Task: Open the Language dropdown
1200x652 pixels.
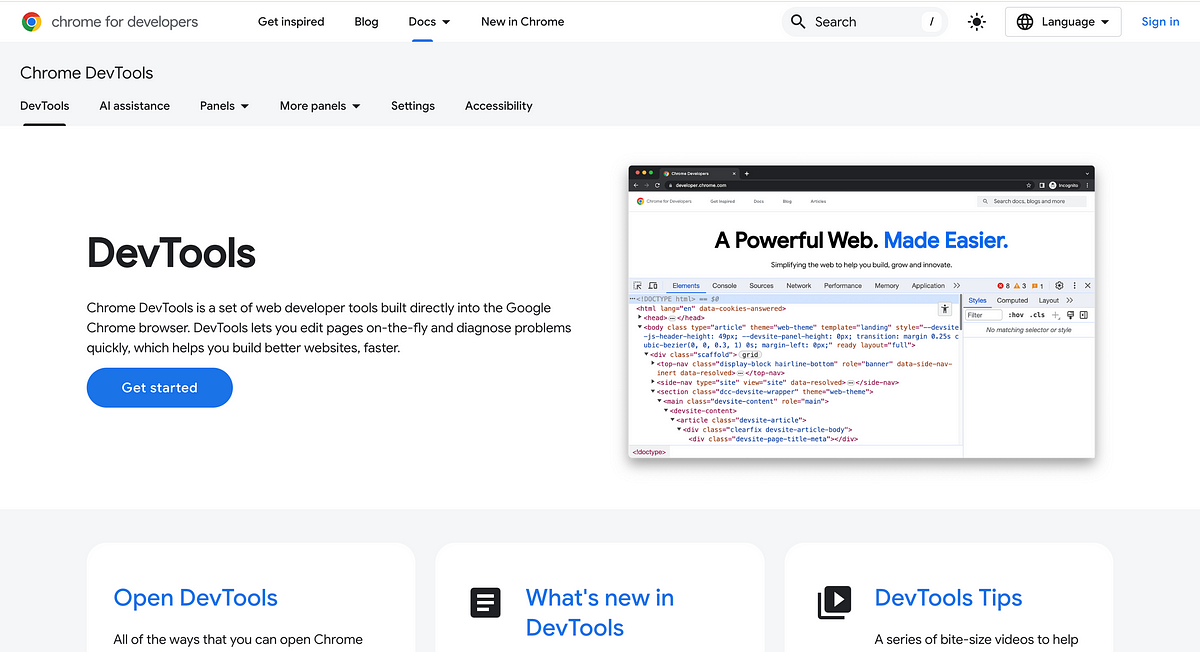Action: [1063, 21]
